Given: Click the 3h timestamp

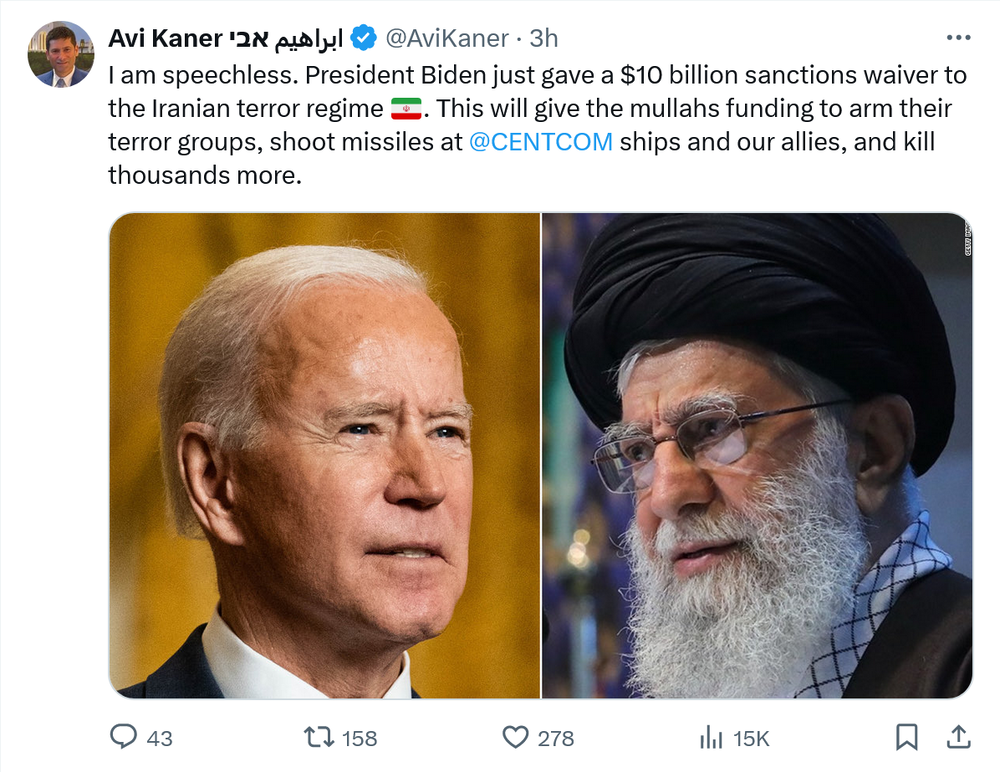Looking at the screenshot, I should pos(543,39).
